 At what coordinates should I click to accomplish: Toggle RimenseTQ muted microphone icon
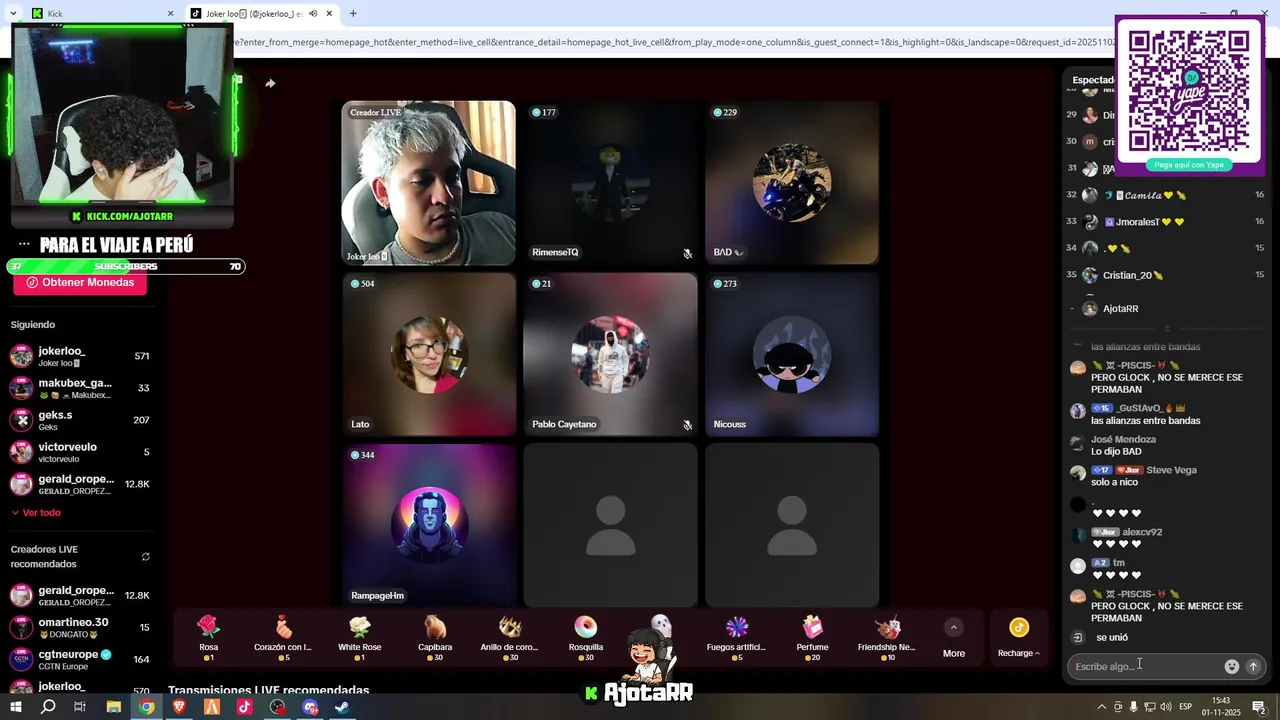click(687, 253)
